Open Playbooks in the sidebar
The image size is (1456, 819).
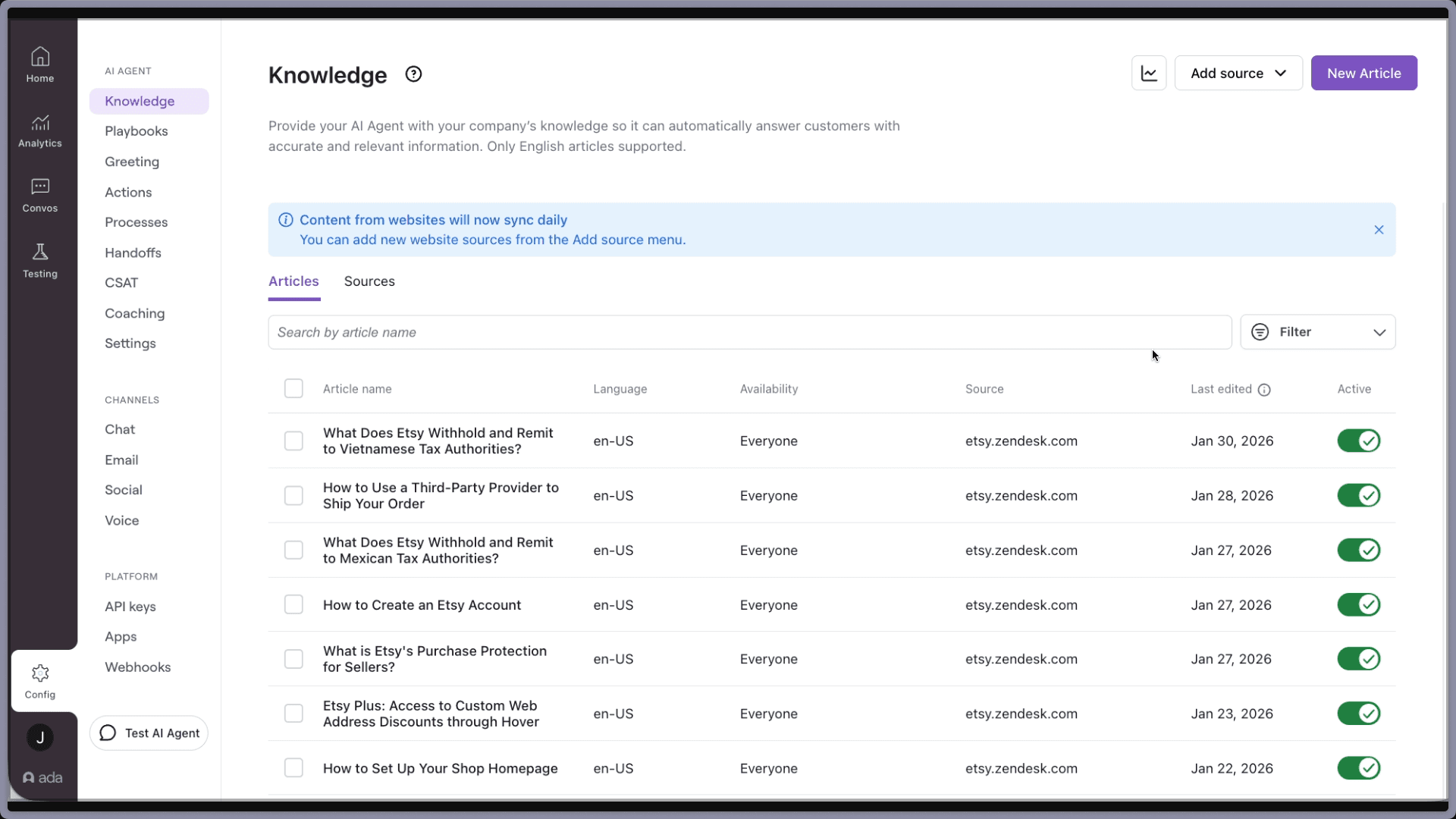click(136, 131)
